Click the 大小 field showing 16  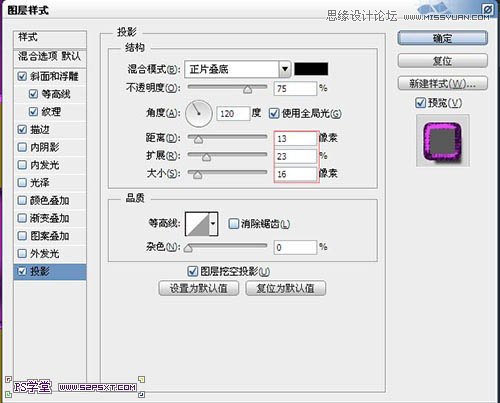[295, 174]
